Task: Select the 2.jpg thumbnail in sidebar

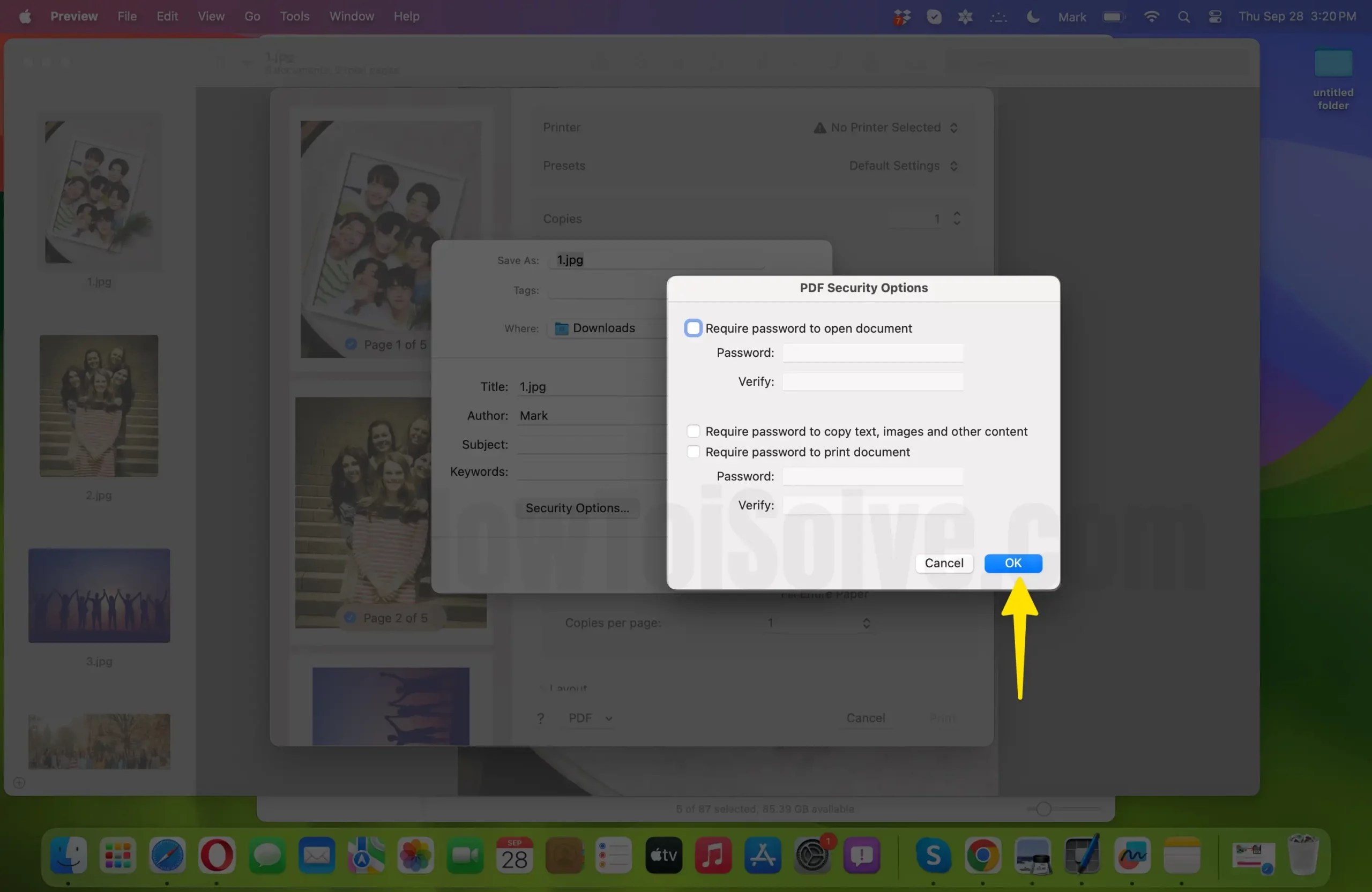Action: (x=99, y=406)
